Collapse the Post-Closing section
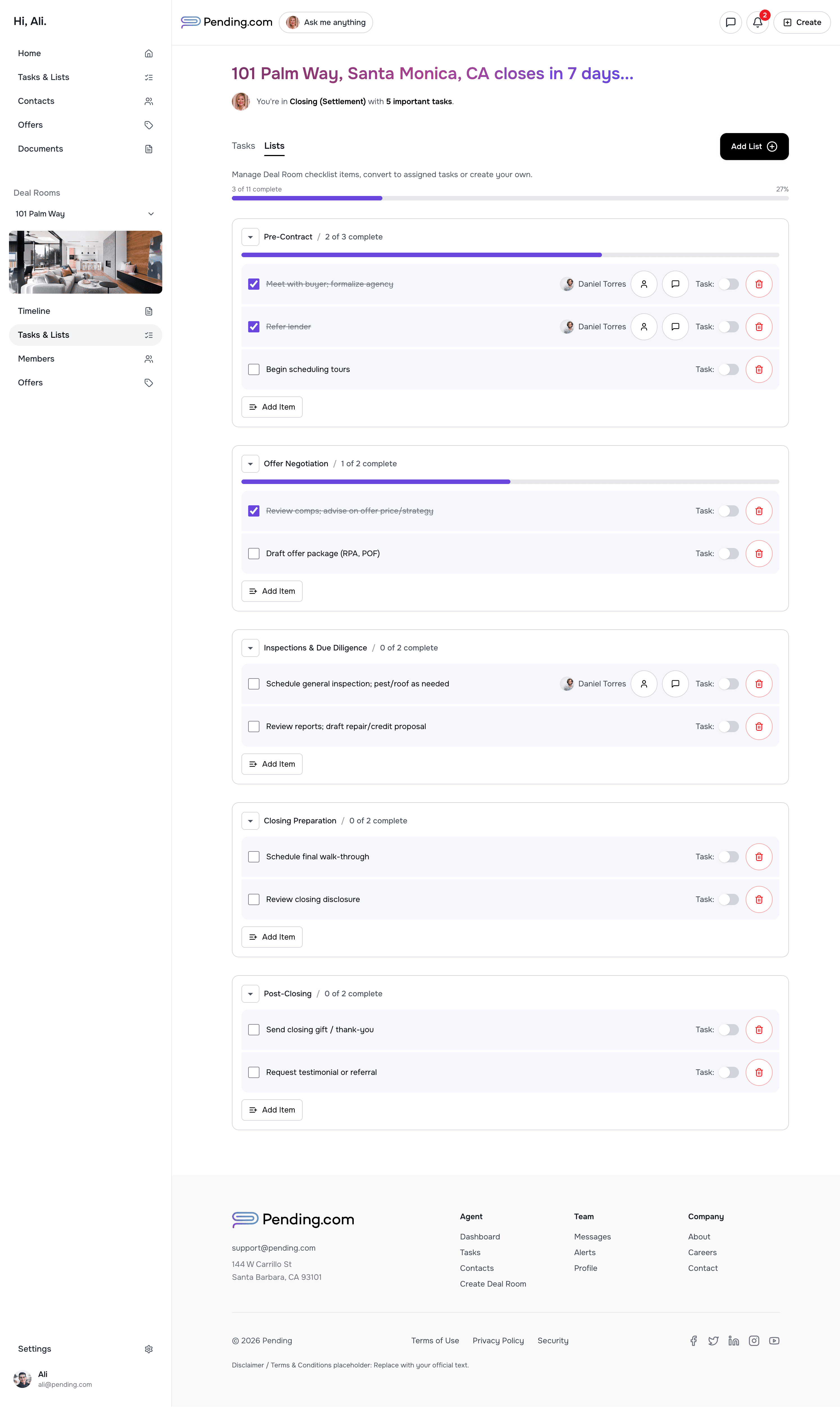Screen dimensions: 840x1407 (250, 994)
